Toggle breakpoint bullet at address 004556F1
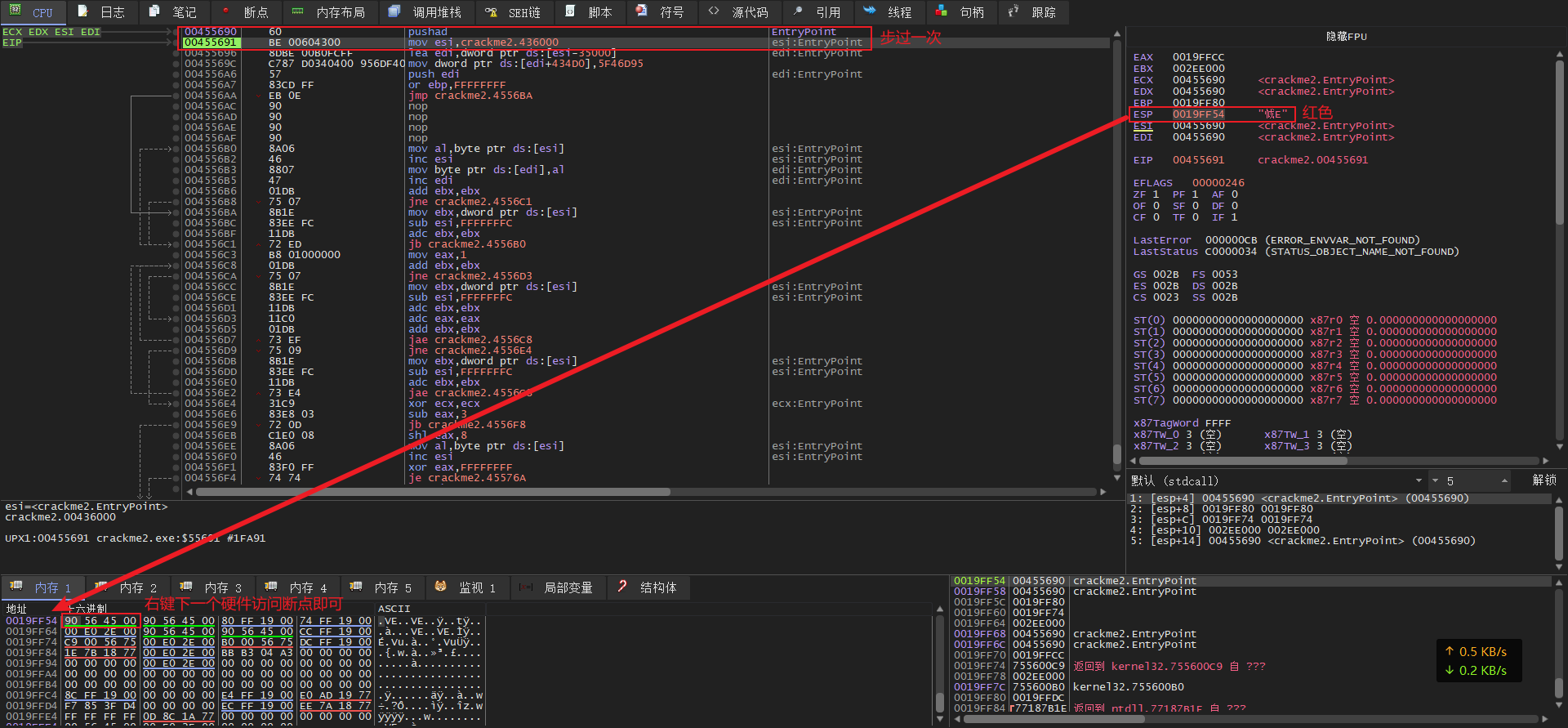The width and height of the screenshot is (1568, 728). point(176,467)
